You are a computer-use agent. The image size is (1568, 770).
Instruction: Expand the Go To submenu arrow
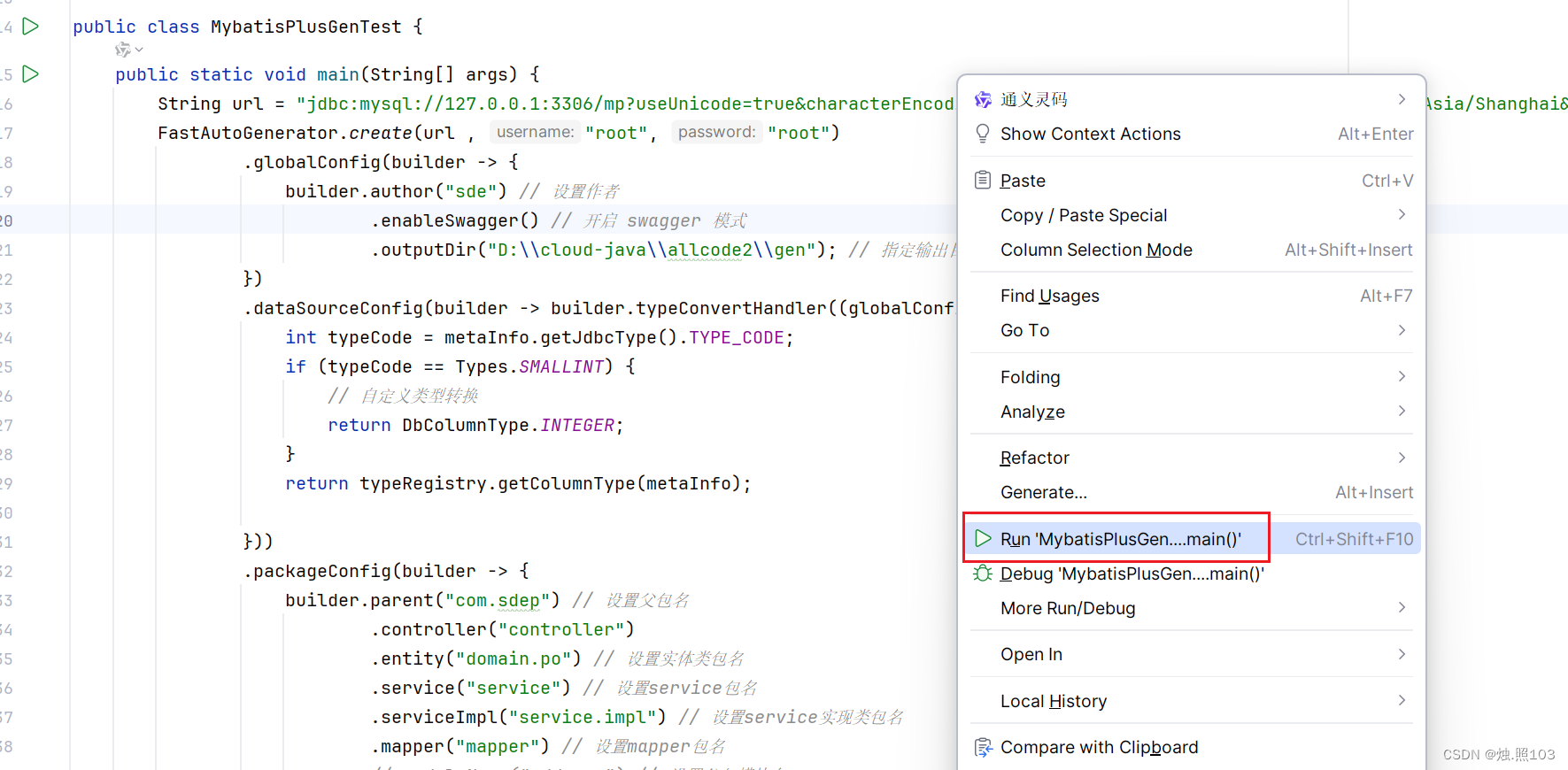click(x=1402, y=330)
